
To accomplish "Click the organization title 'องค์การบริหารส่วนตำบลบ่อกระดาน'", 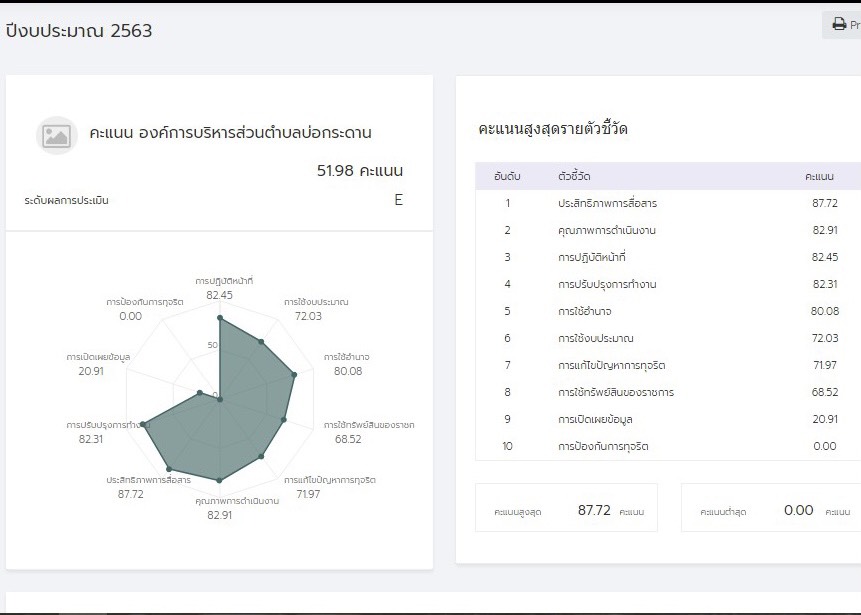I will coord(255,133).
